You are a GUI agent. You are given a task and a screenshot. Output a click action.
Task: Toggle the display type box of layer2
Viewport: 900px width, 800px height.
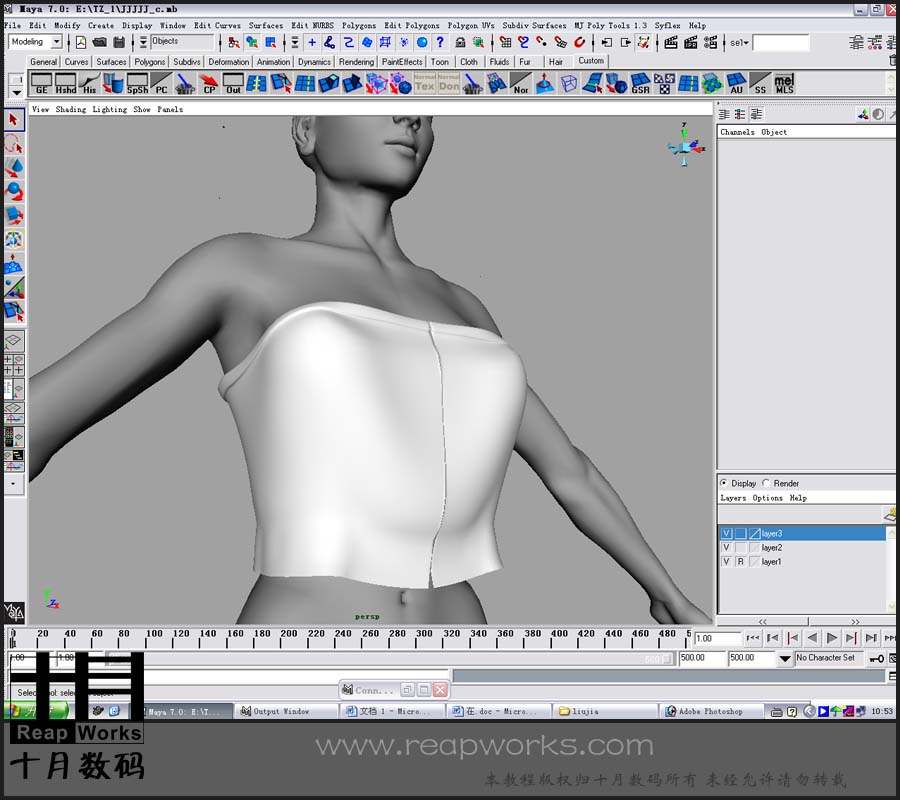coord(740,547)
